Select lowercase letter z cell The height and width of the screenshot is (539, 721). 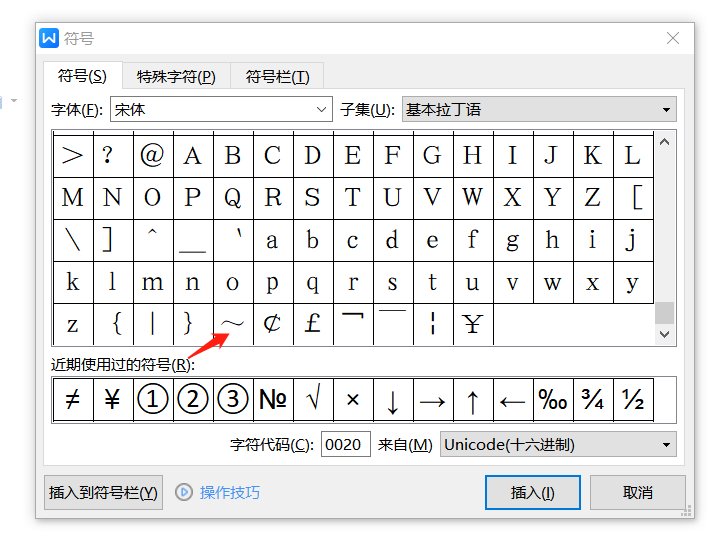click(x=73, y=324)
